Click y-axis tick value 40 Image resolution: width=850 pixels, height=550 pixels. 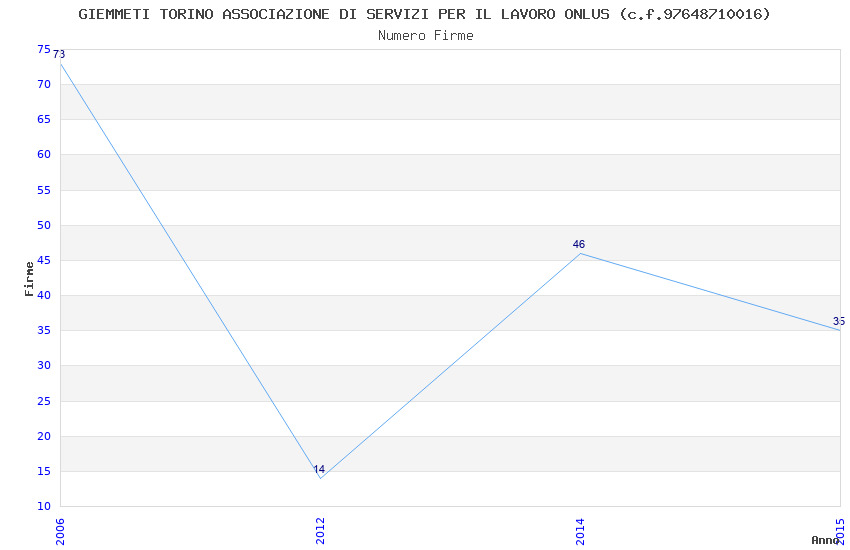point(44,295)
